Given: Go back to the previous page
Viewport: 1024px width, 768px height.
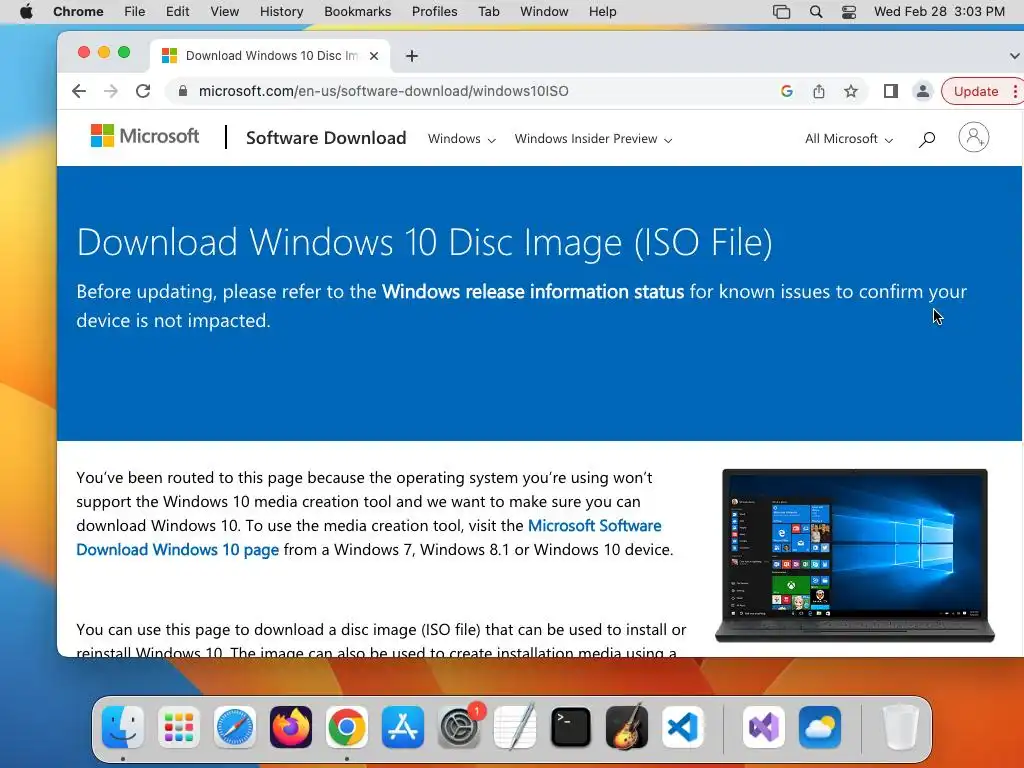Looking at the screenshot, I should click(79, 91).
